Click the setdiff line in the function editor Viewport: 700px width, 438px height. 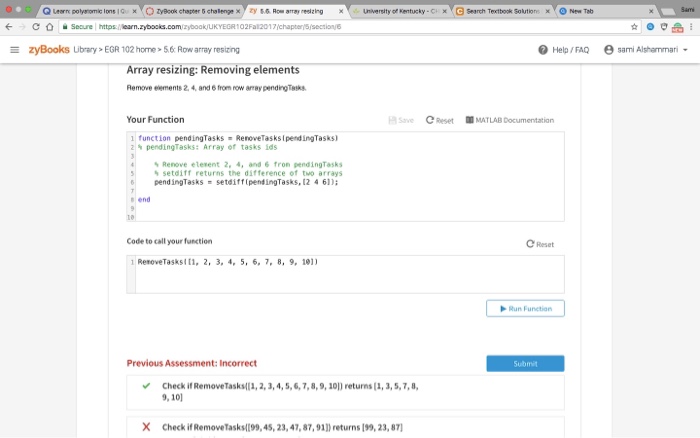pos(246,182)
